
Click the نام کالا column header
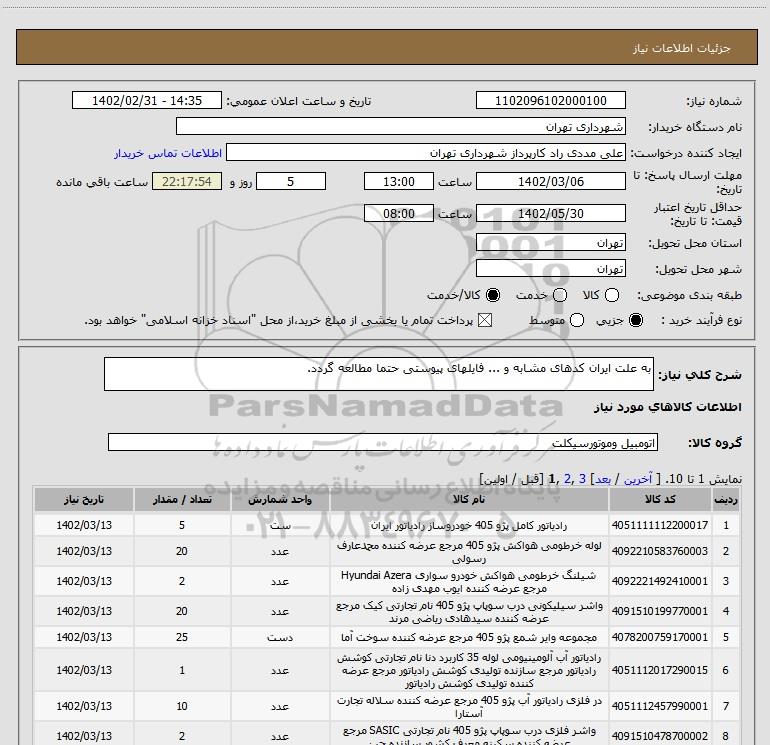(469, 499)
